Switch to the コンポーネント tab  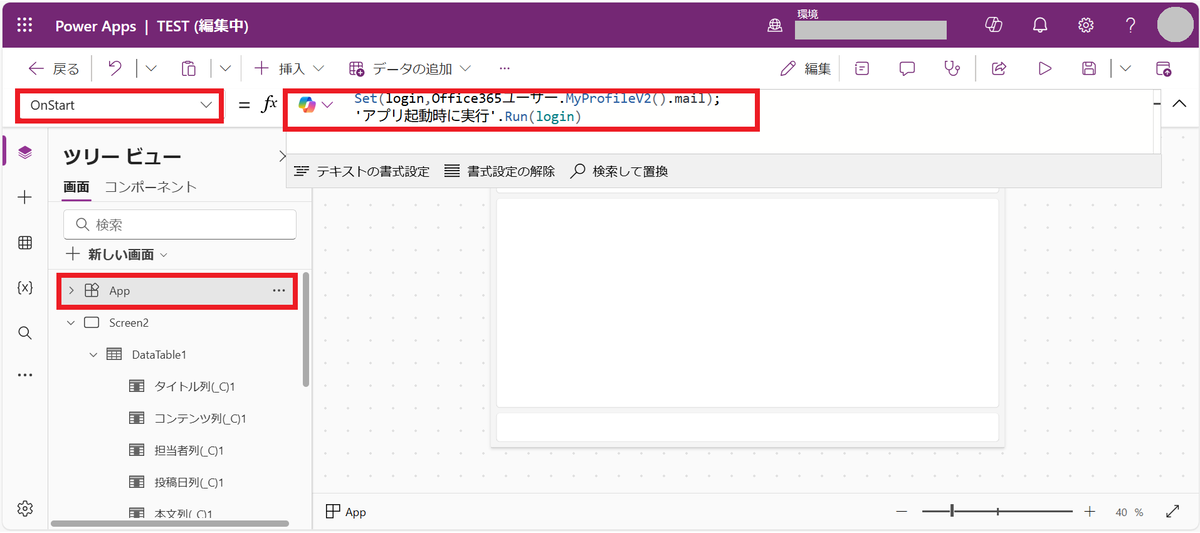point(150,187)
